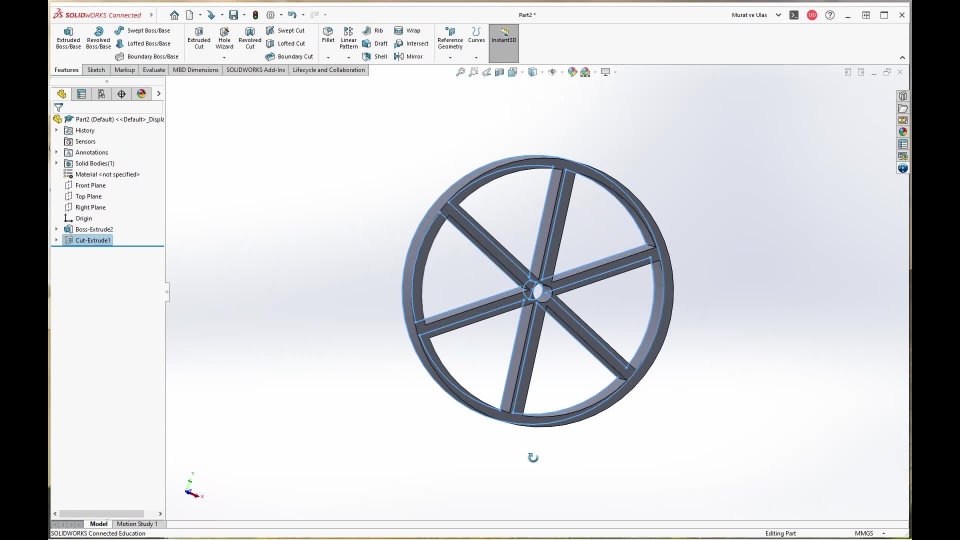Expand the History tree node

[x=56, y=130]
